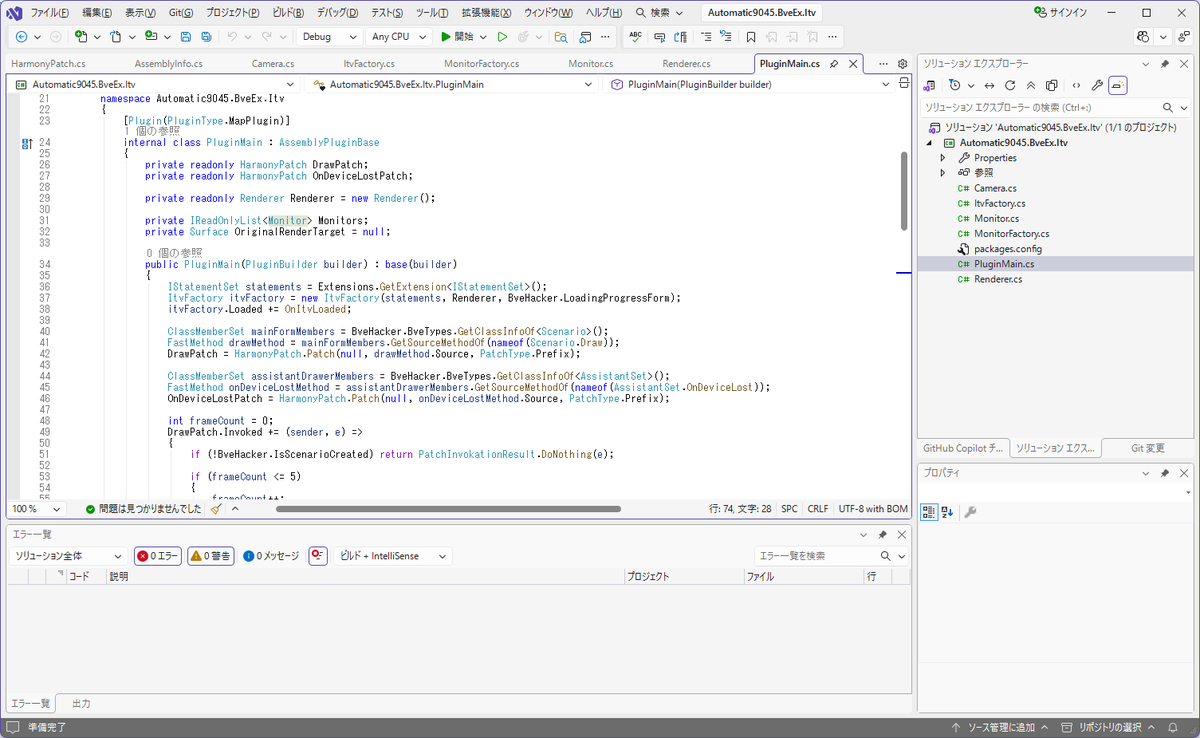Click the Save All icon
The image size is (1200, 738).
point(206,36)
